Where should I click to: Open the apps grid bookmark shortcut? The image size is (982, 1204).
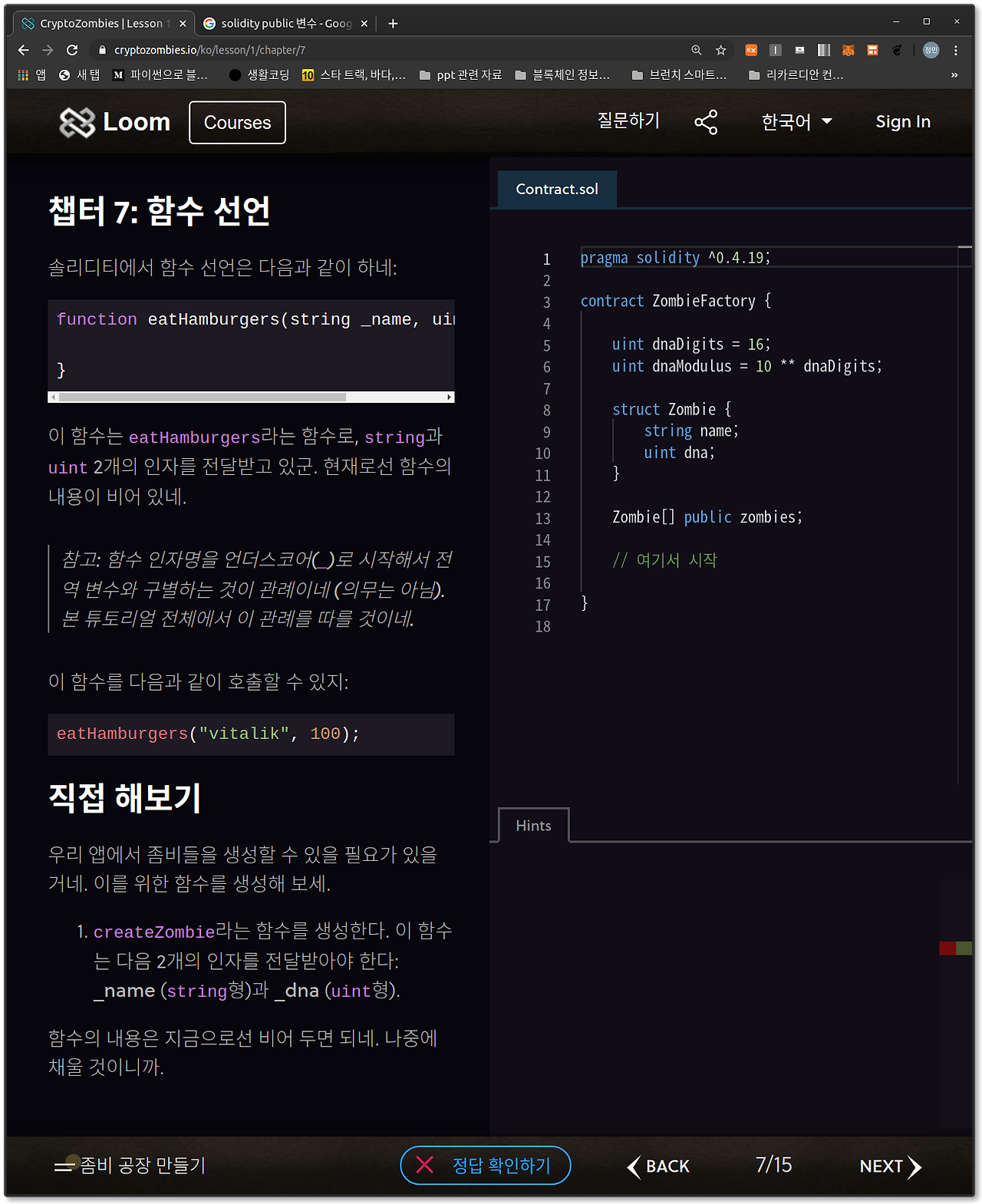coord(31,74)
